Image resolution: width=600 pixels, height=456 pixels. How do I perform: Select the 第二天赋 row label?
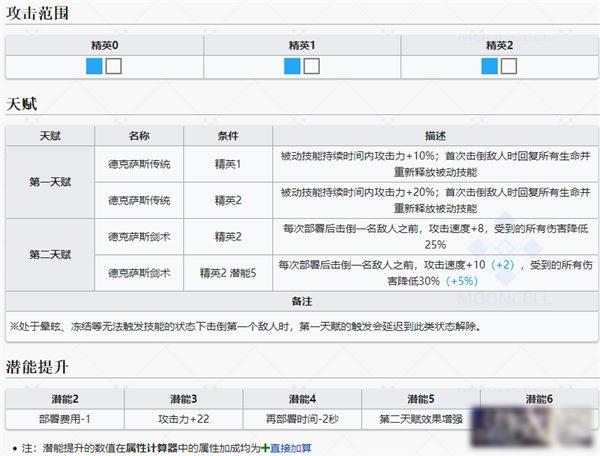[x=50, y=255]
